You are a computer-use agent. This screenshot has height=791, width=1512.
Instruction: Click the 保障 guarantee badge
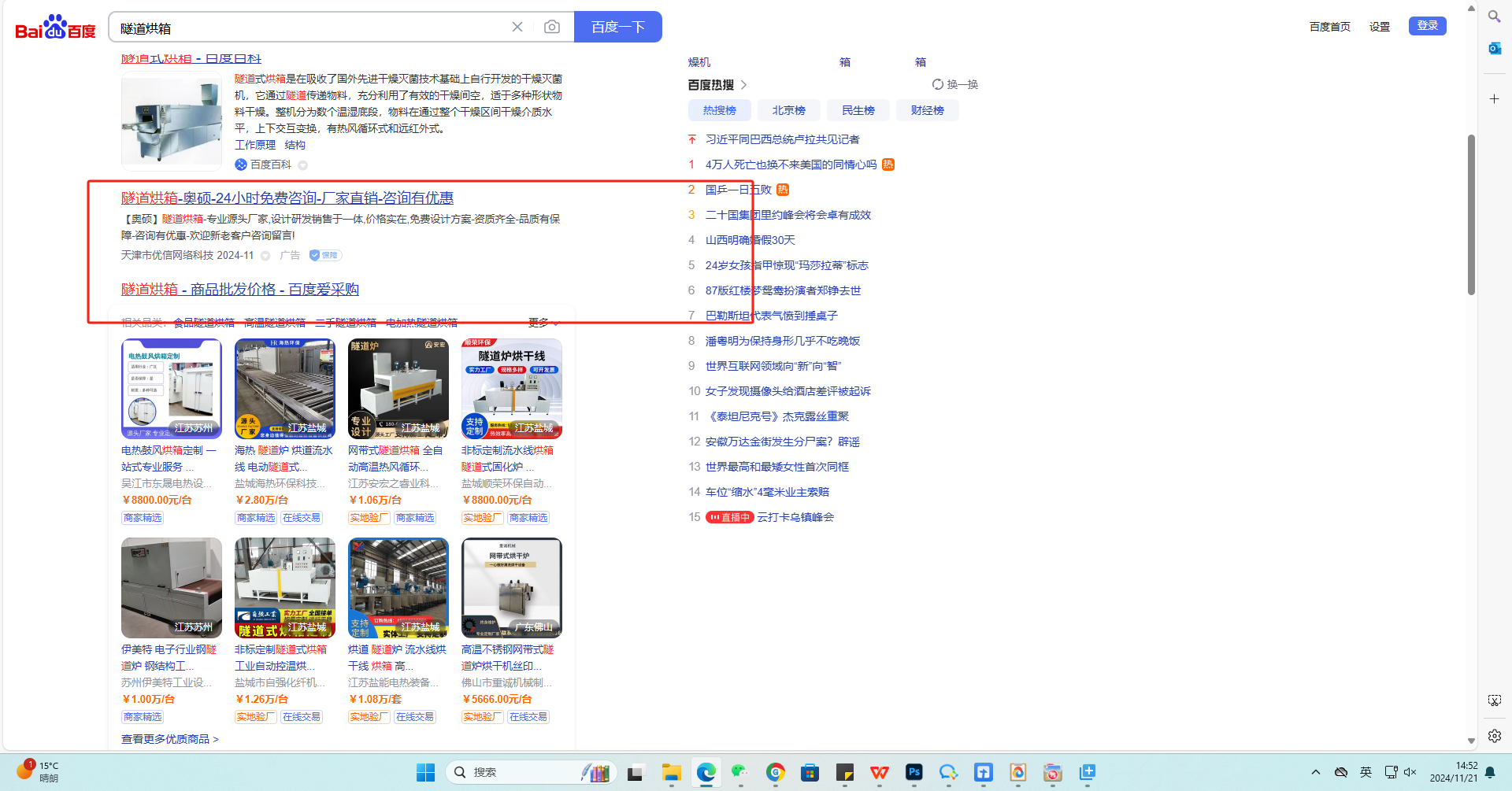pyautogui.click(x=324, y=255)
